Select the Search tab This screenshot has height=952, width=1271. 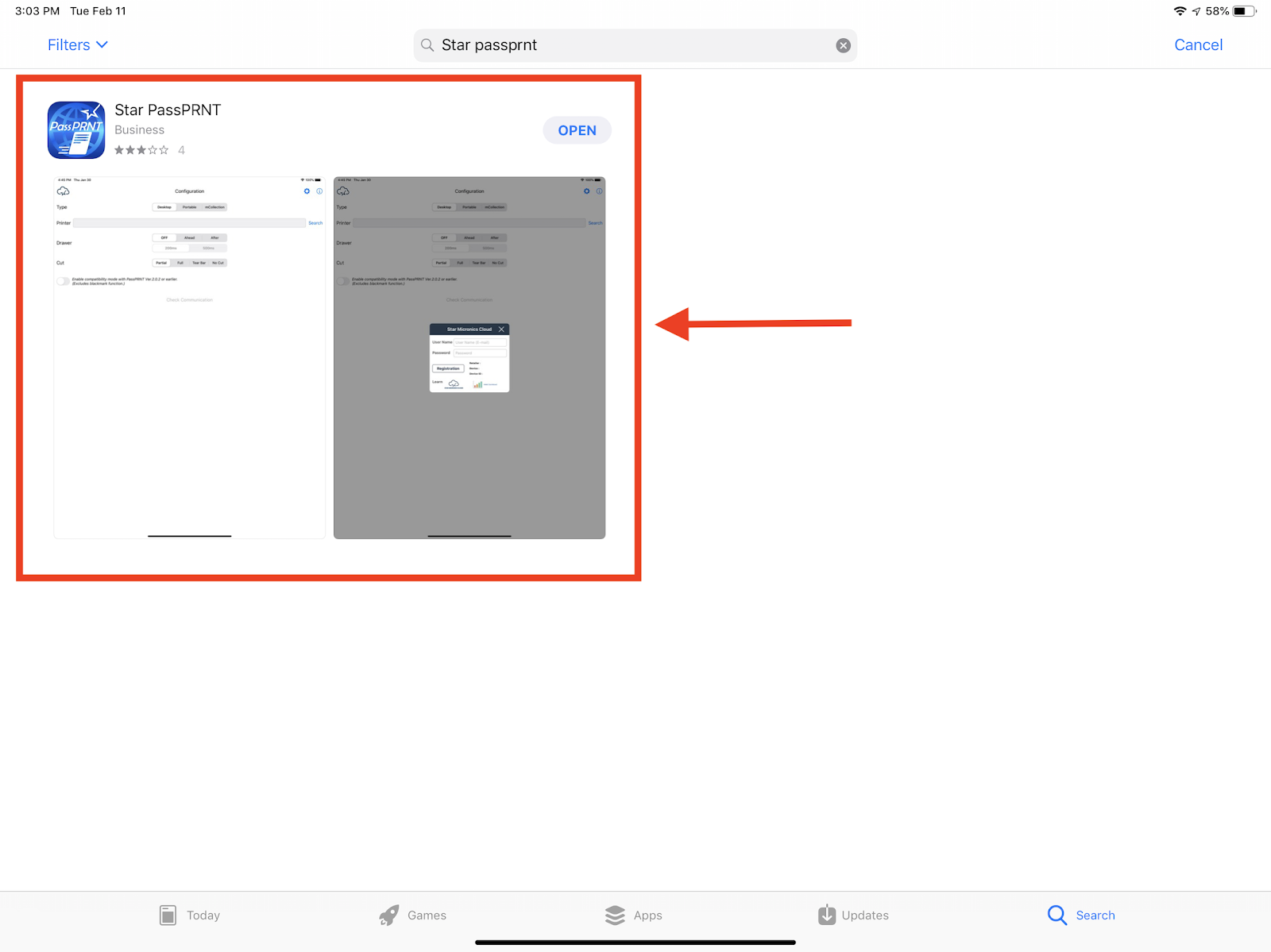point(1081,915)
